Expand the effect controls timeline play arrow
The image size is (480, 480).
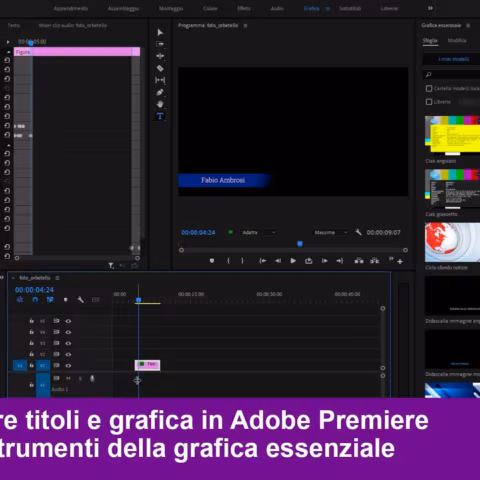pos(8,42)
